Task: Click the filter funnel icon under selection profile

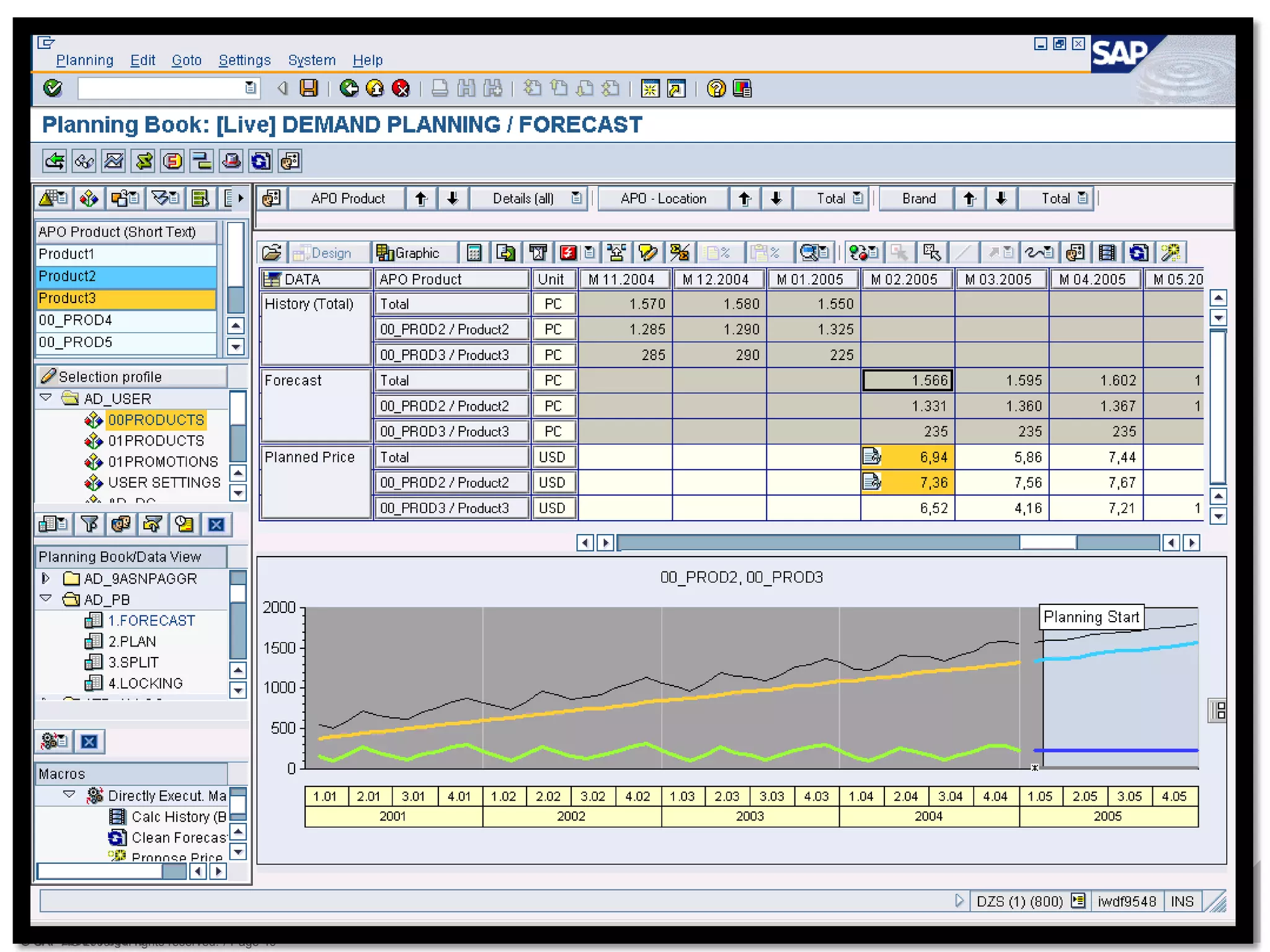Action: [x=89, y=524]
